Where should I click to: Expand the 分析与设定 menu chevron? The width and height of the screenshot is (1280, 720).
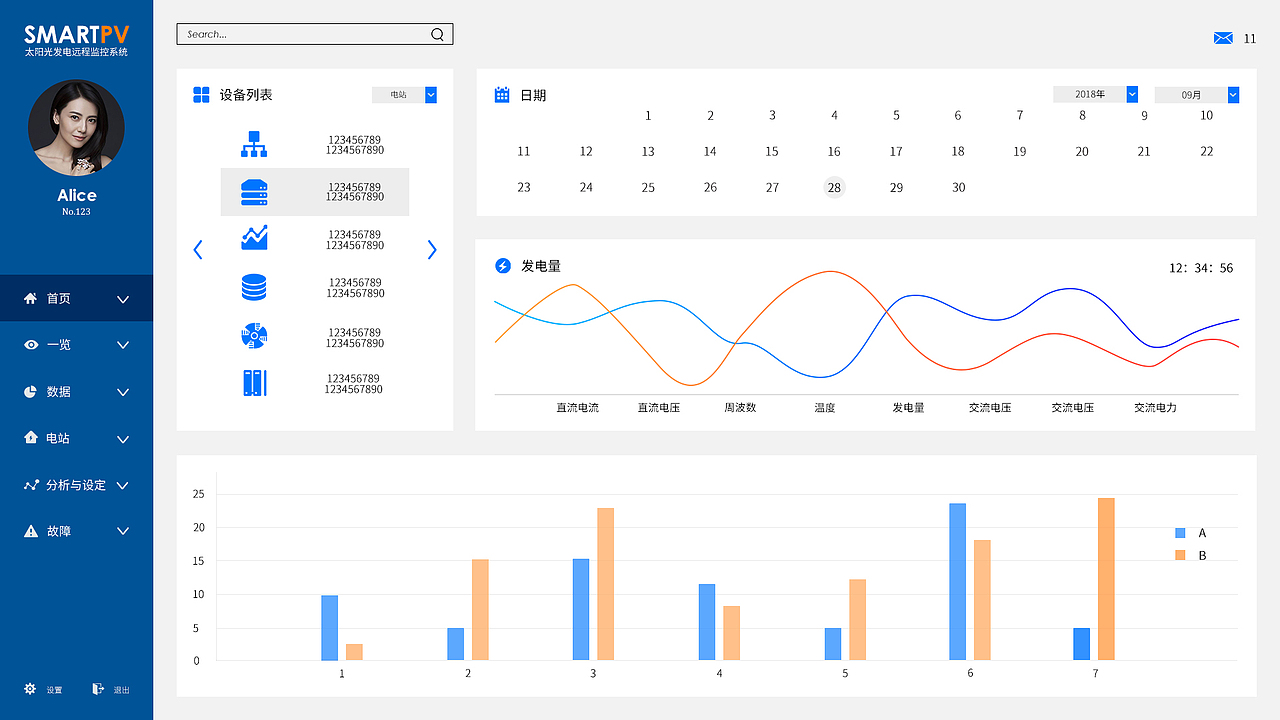click(x=123, y=485)
